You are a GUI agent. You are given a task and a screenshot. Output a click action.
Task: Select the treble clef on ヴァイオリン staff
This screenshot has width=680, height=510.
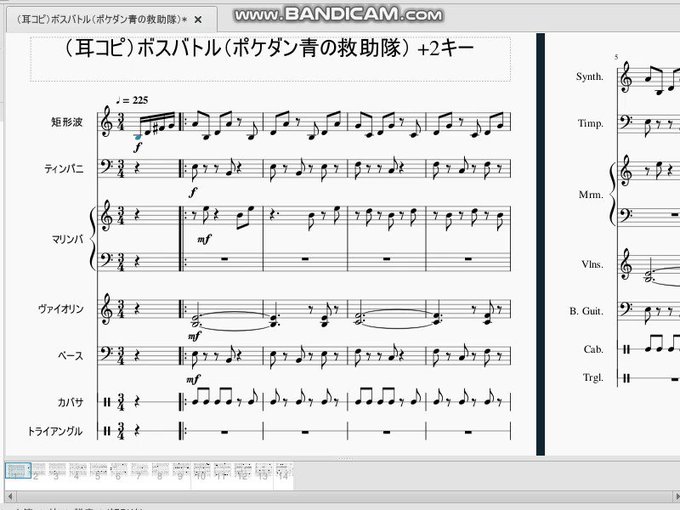[106, 309]
